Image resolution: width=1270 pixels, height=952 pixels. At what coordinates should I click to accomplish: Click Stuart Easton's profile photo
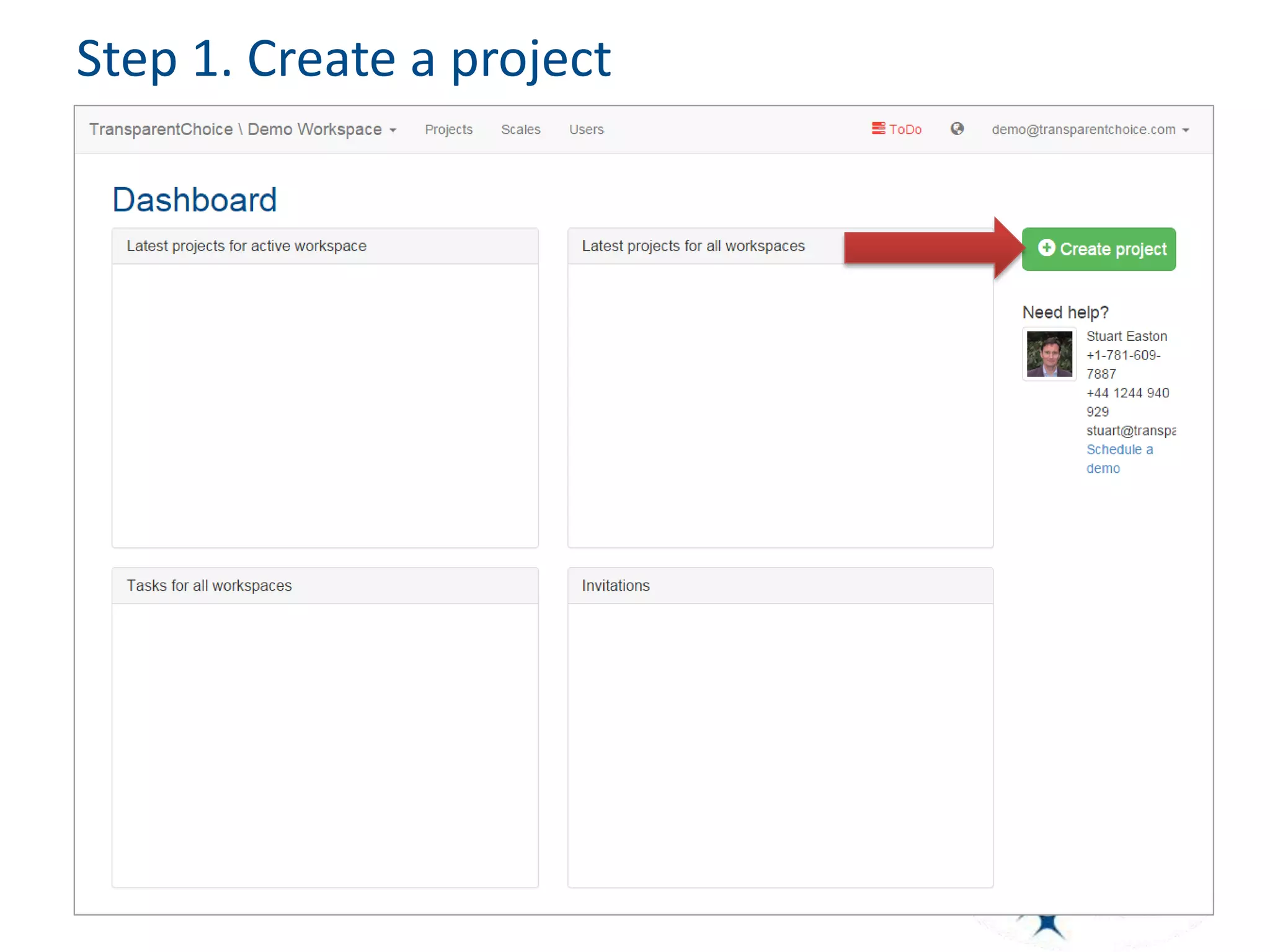[x=1049, y=354]
